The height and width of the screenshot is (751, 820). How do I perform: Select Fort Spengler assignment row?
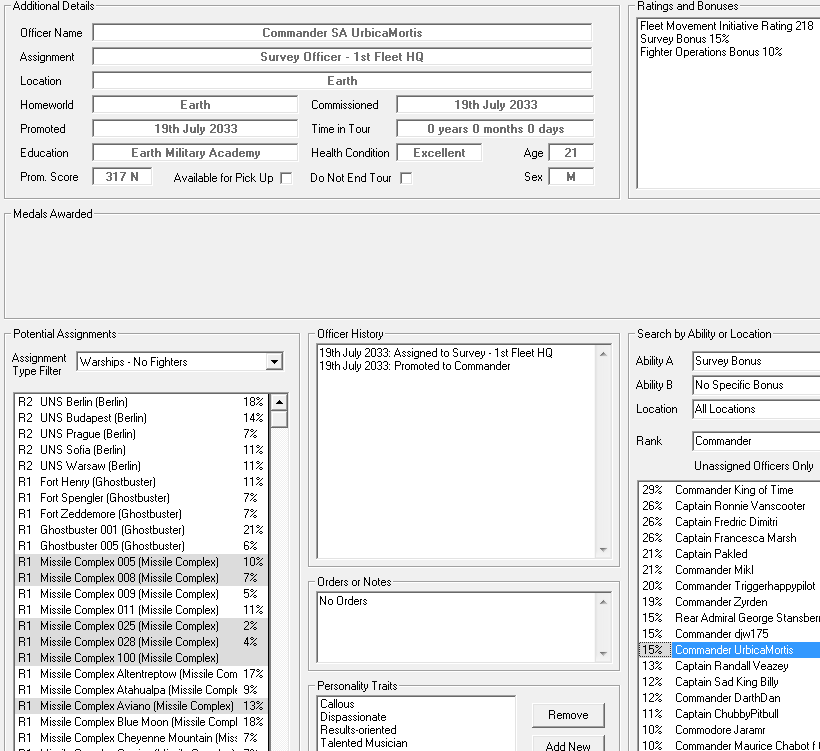coord(141,498)
